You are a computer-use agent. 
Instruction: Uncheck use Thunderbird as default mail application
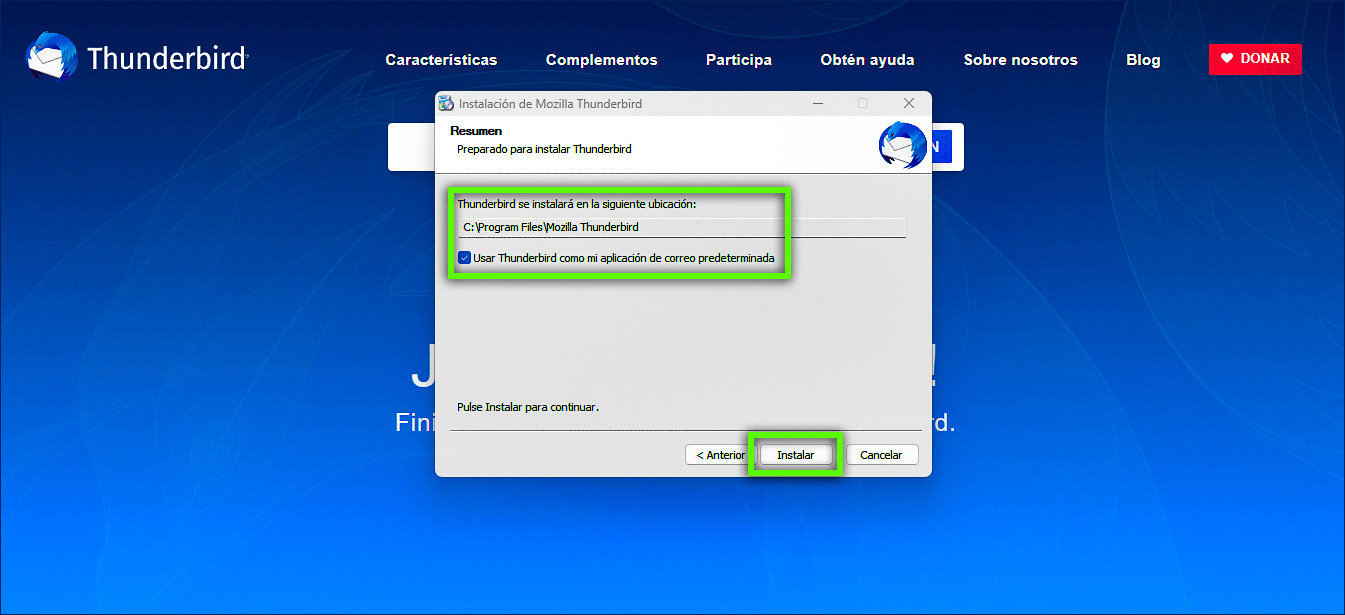tap(465, 258)
